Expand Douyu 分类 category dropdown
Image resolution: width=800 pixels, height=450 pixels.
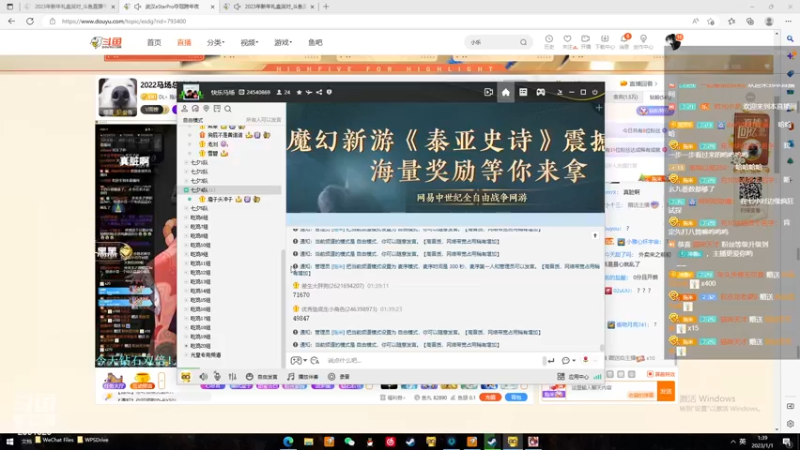tap(215, 42)
